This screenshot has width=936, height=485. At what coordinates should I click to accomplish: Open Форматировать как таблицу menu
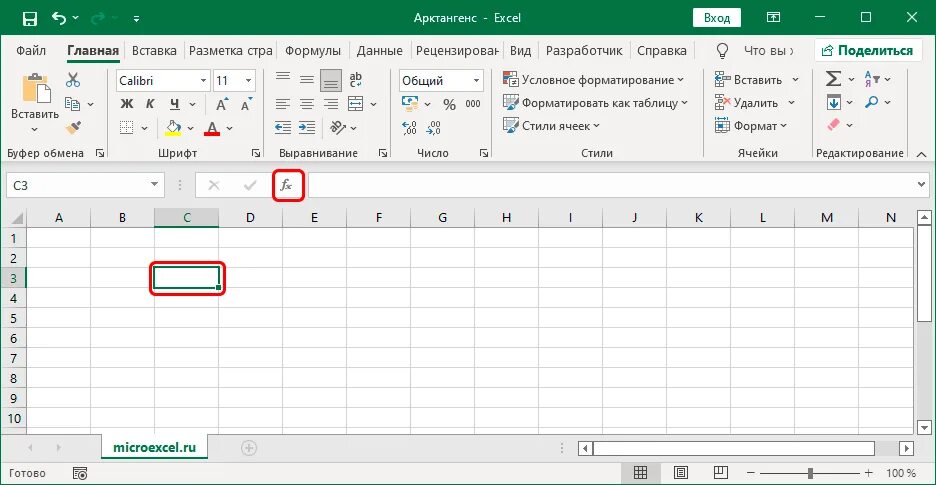[595, 103]
